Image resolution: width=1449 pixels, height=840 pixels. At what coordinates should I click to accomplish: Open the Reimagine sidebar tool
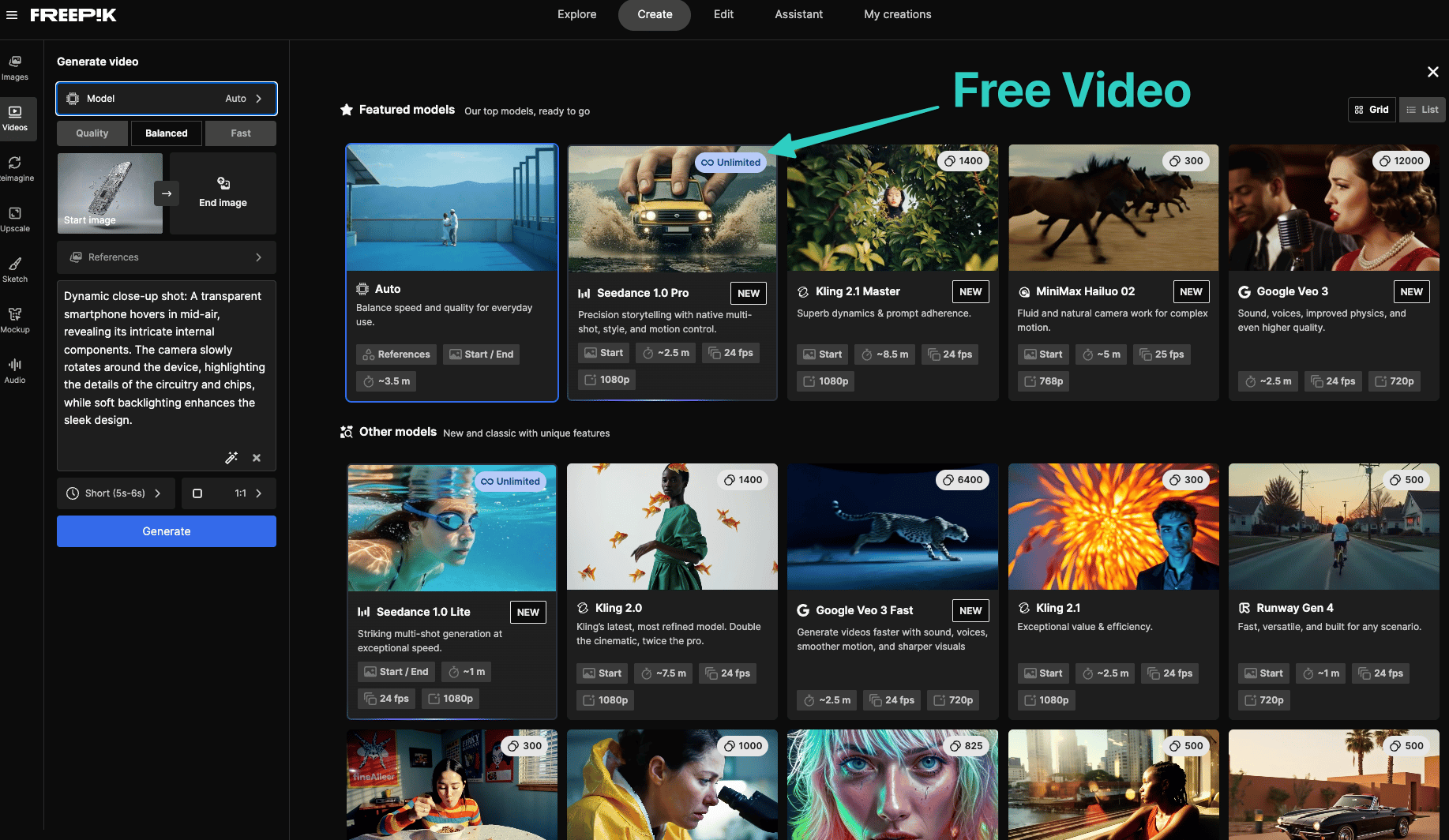coord(15,169)
